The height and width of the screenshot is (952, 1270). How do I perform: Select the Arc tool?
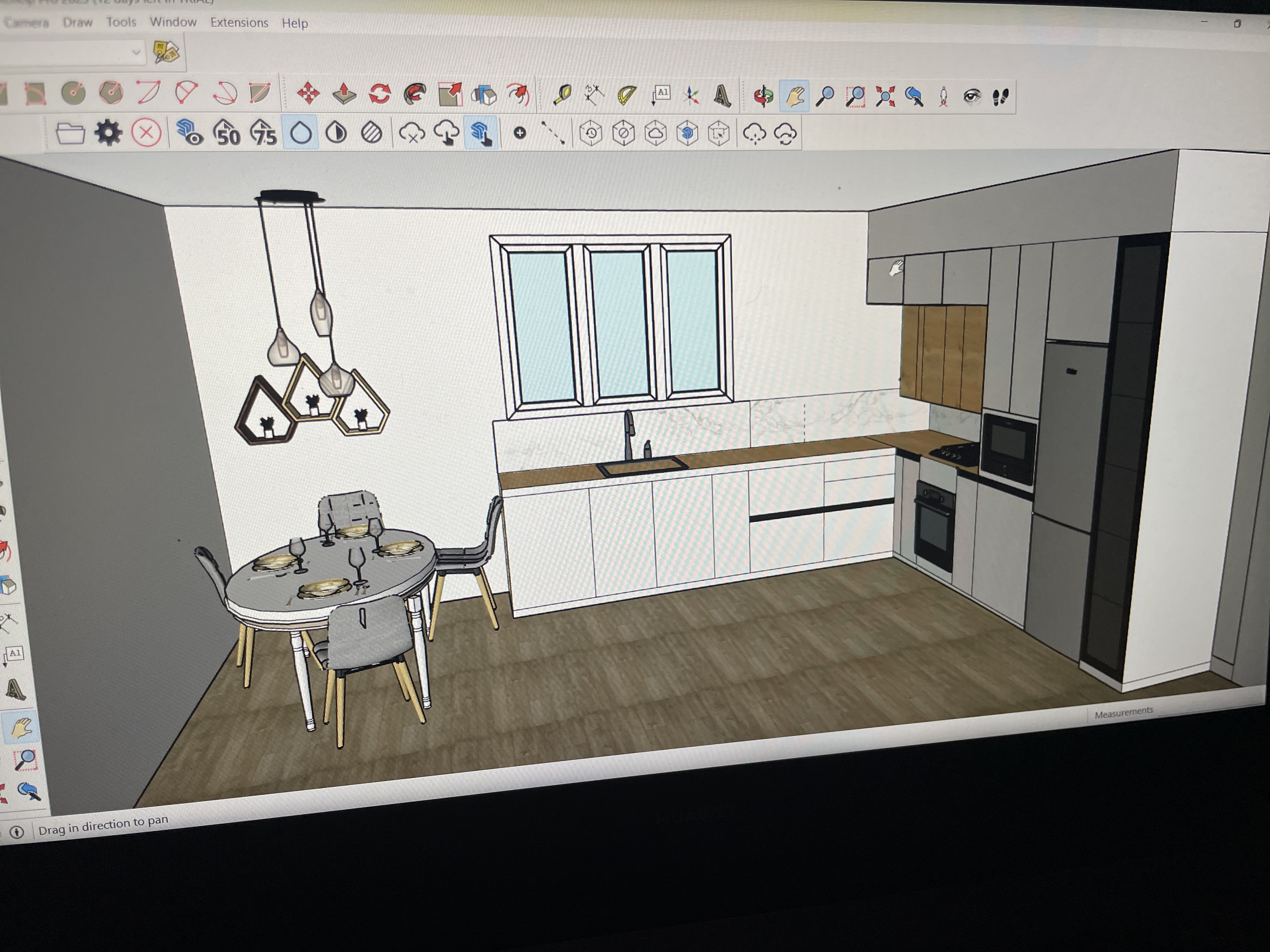[148, 92]
